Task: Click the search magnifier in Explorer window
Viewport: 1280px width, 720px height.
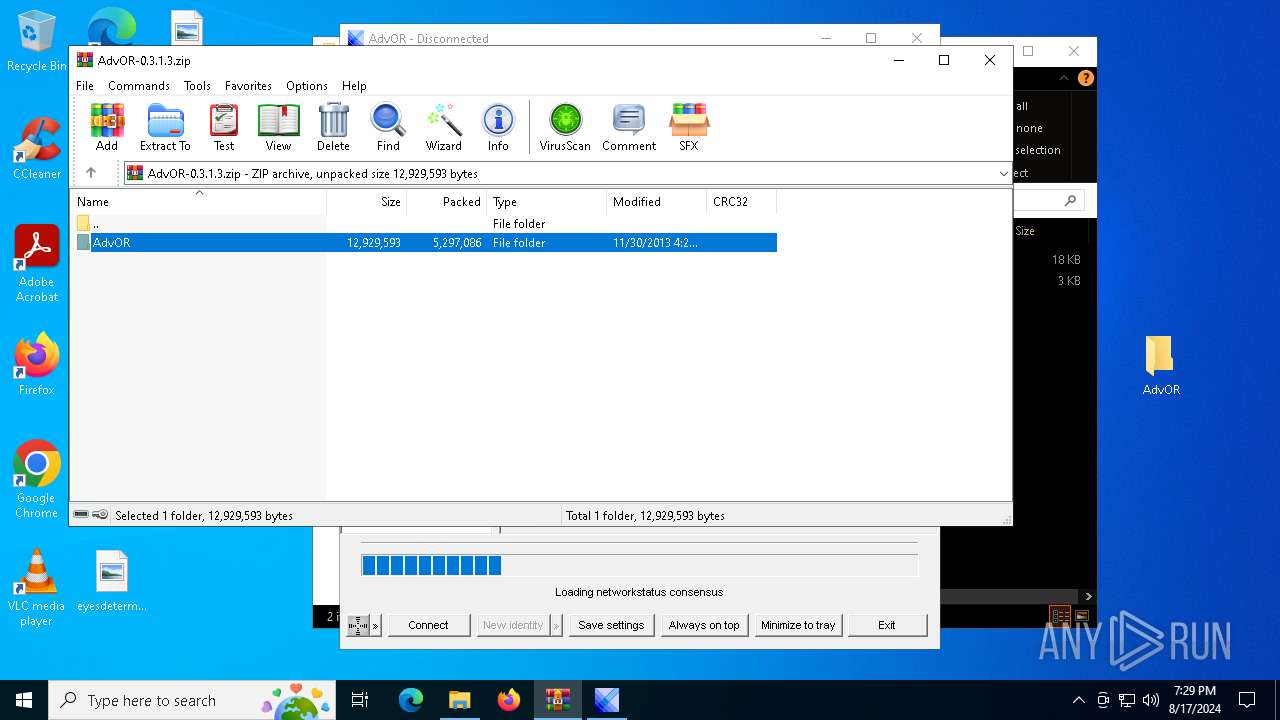Action: [1070, 201]
